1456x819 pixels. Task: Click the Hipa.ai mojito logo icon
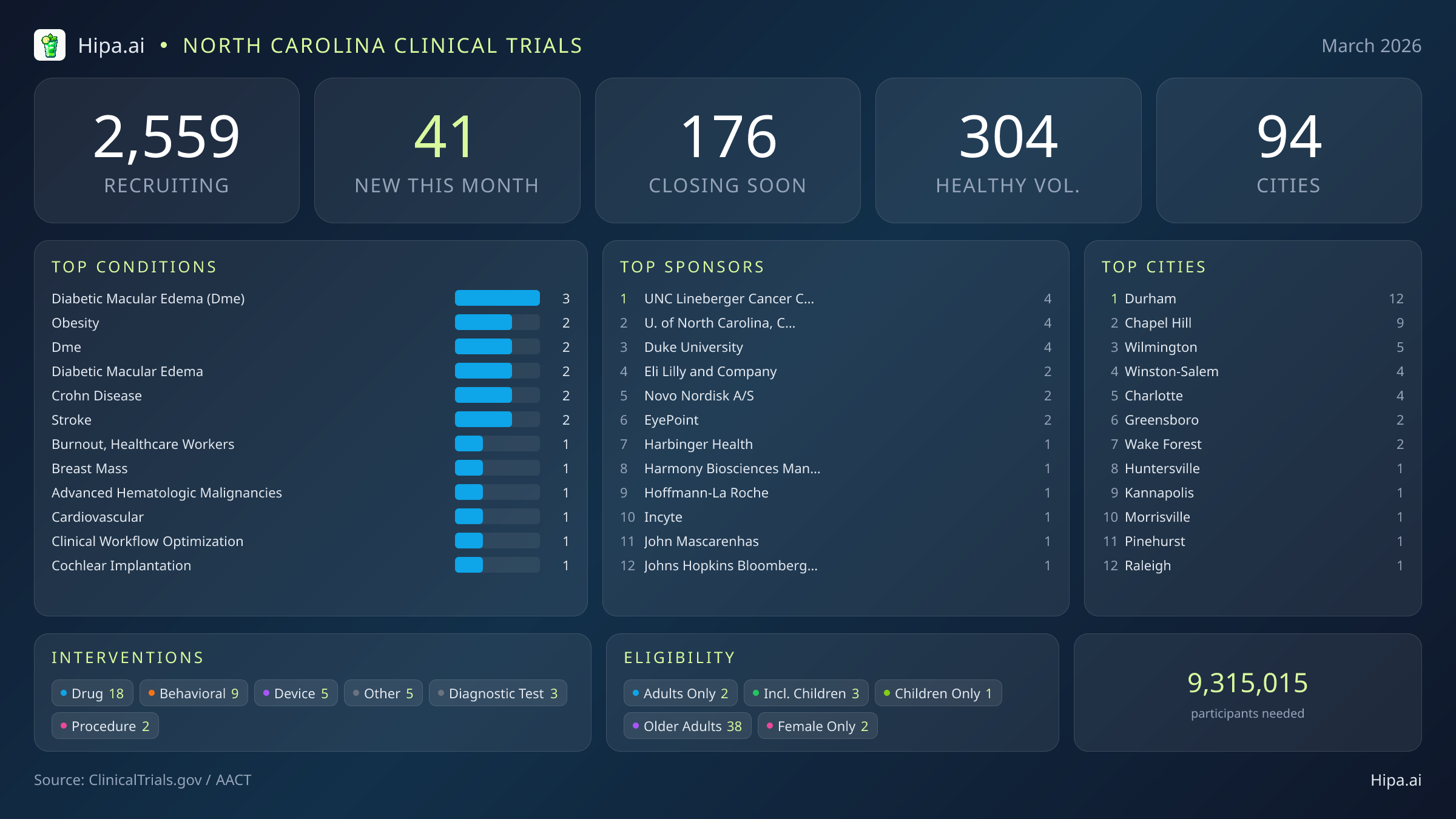[51, 45]
